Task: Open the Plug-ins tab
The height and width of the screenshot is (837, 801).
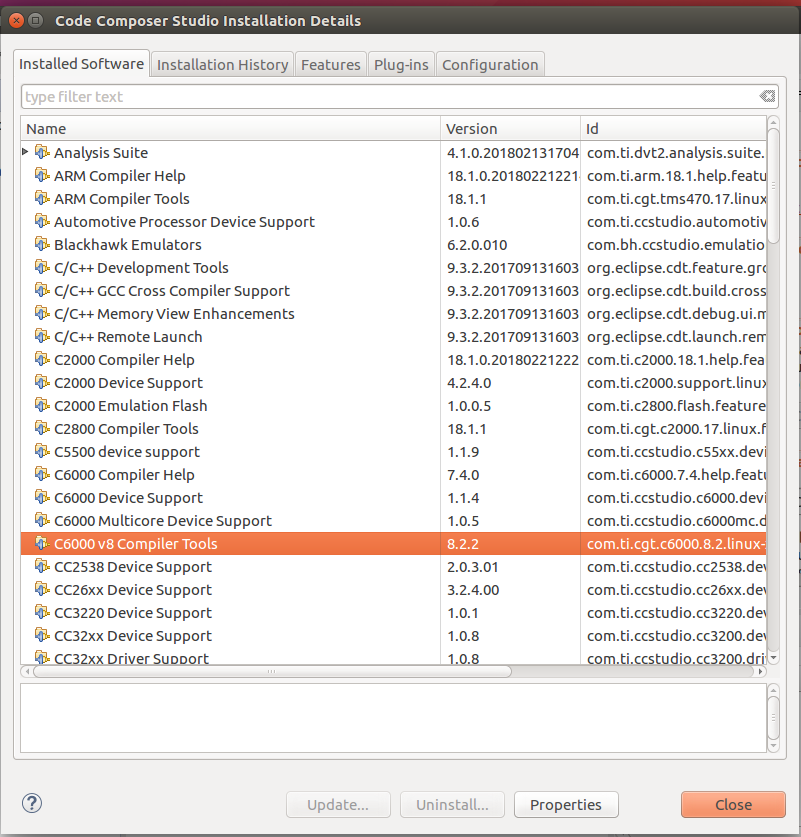Action: (x=401, y=65)
